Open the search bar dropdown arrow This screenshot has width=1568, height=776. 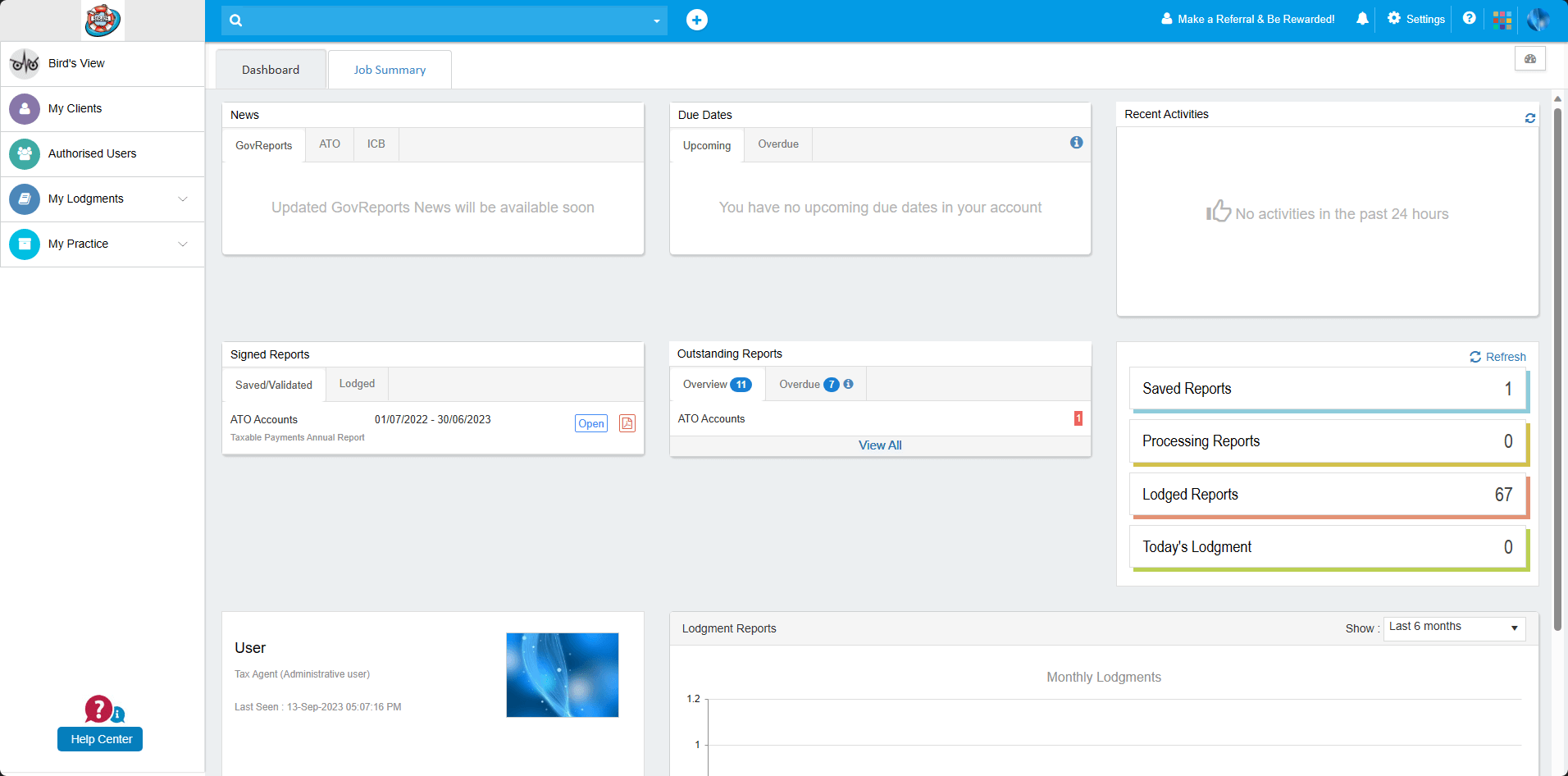(657, 21)
